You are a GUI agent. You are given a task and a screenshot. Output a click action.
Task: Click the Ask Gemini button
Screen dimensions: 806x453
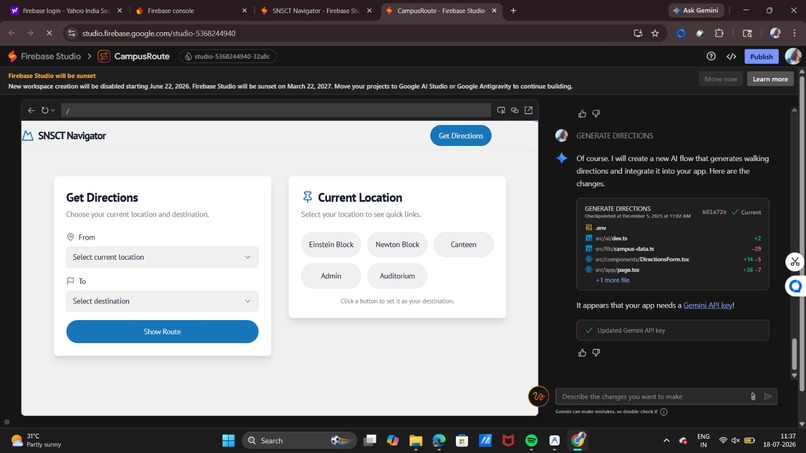coord(696,10)
